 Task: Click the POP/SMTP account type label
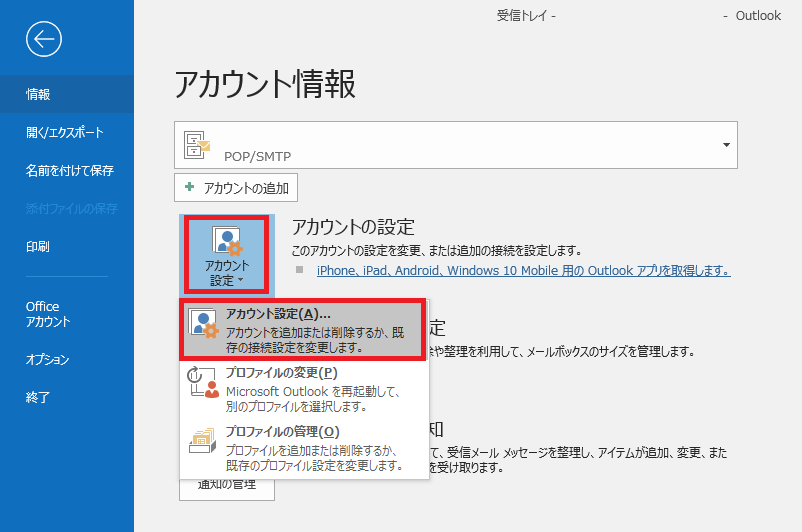click(x=257, y=157)
